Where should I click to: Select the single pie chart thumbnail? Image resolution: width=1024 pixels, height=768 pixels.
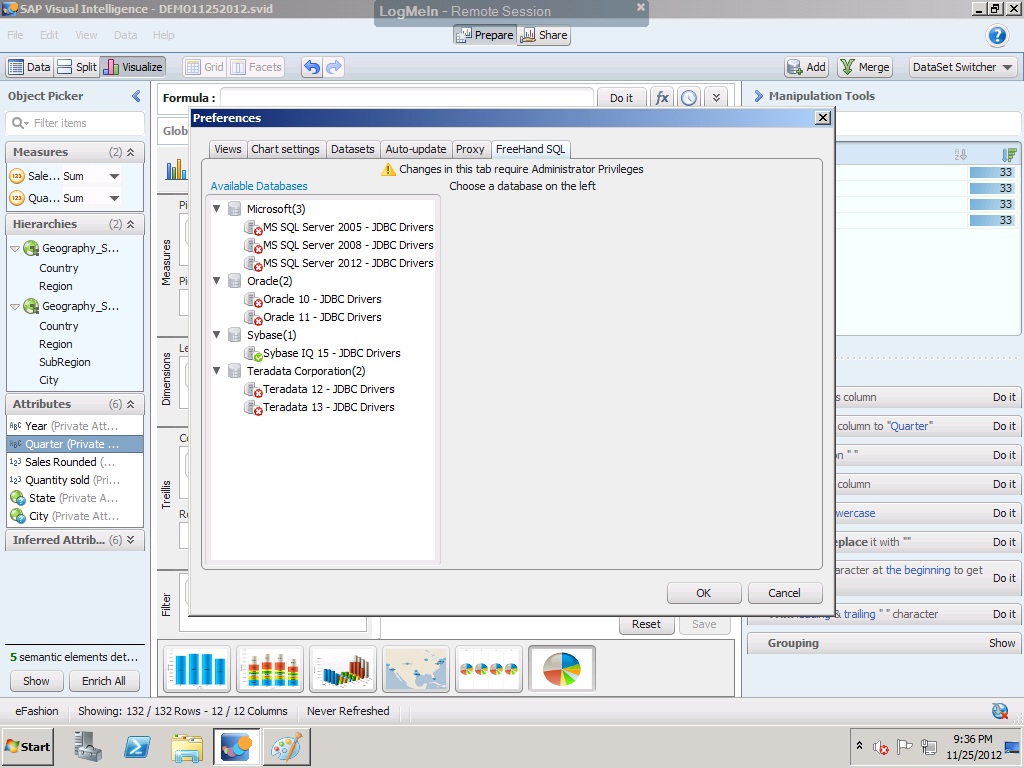(562, 669)
